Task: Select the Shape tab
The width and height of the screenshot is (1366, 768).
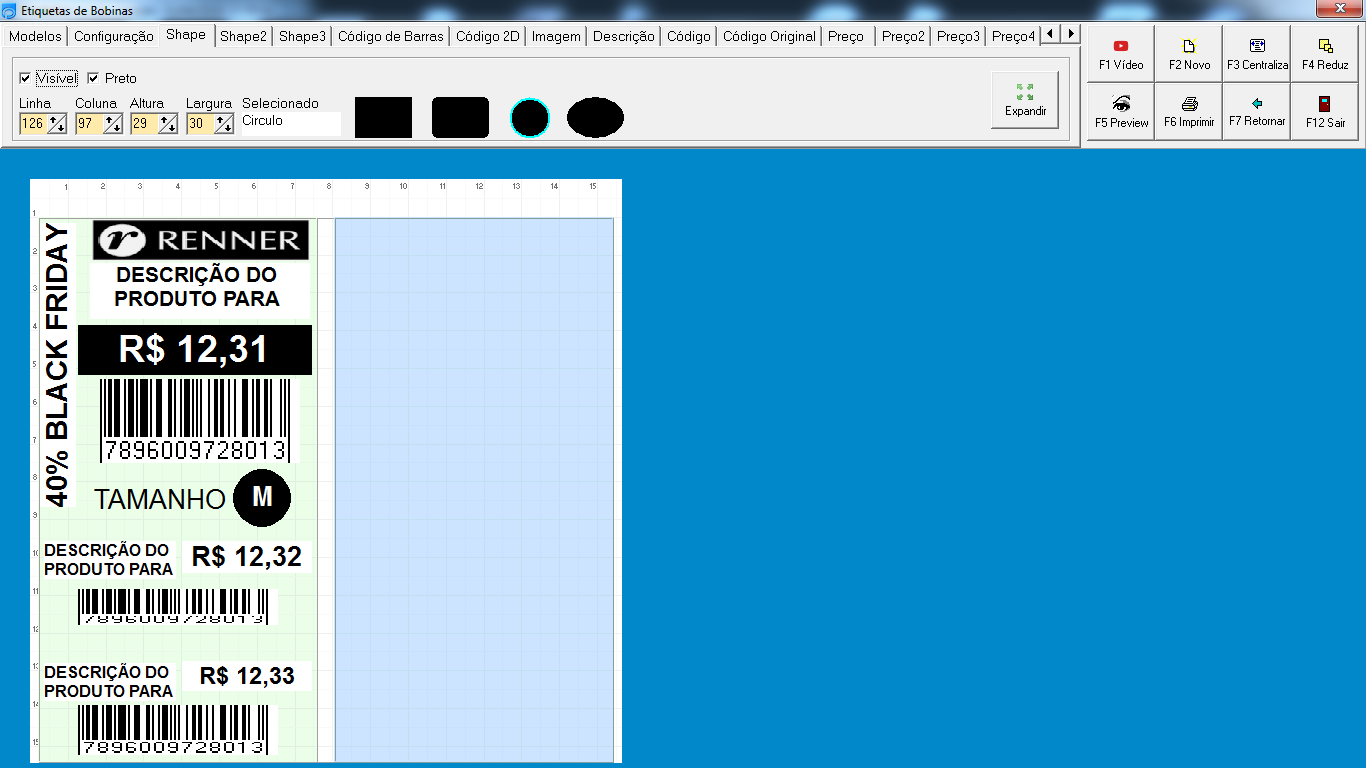Action: (186, 34)
